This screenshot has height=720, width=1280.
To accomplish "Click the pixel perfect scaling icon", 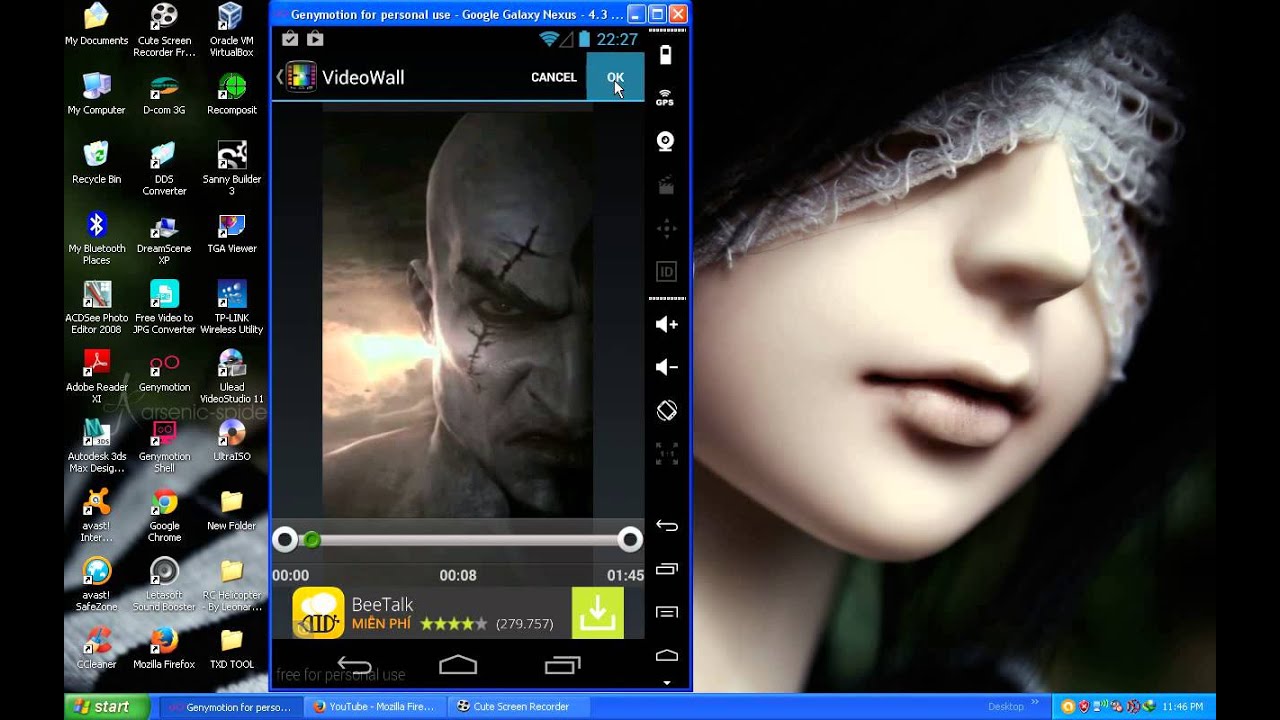I will tap(666, 453).
